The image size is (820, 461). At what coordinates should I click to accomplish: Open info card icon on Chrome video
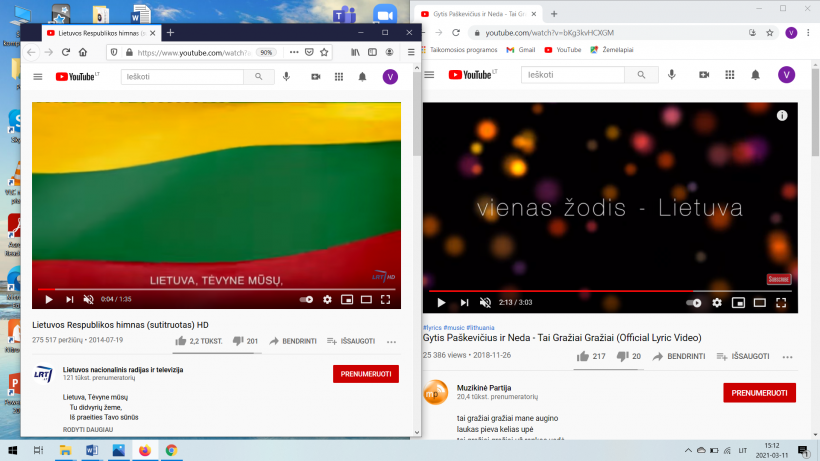(x=782, y=116)
